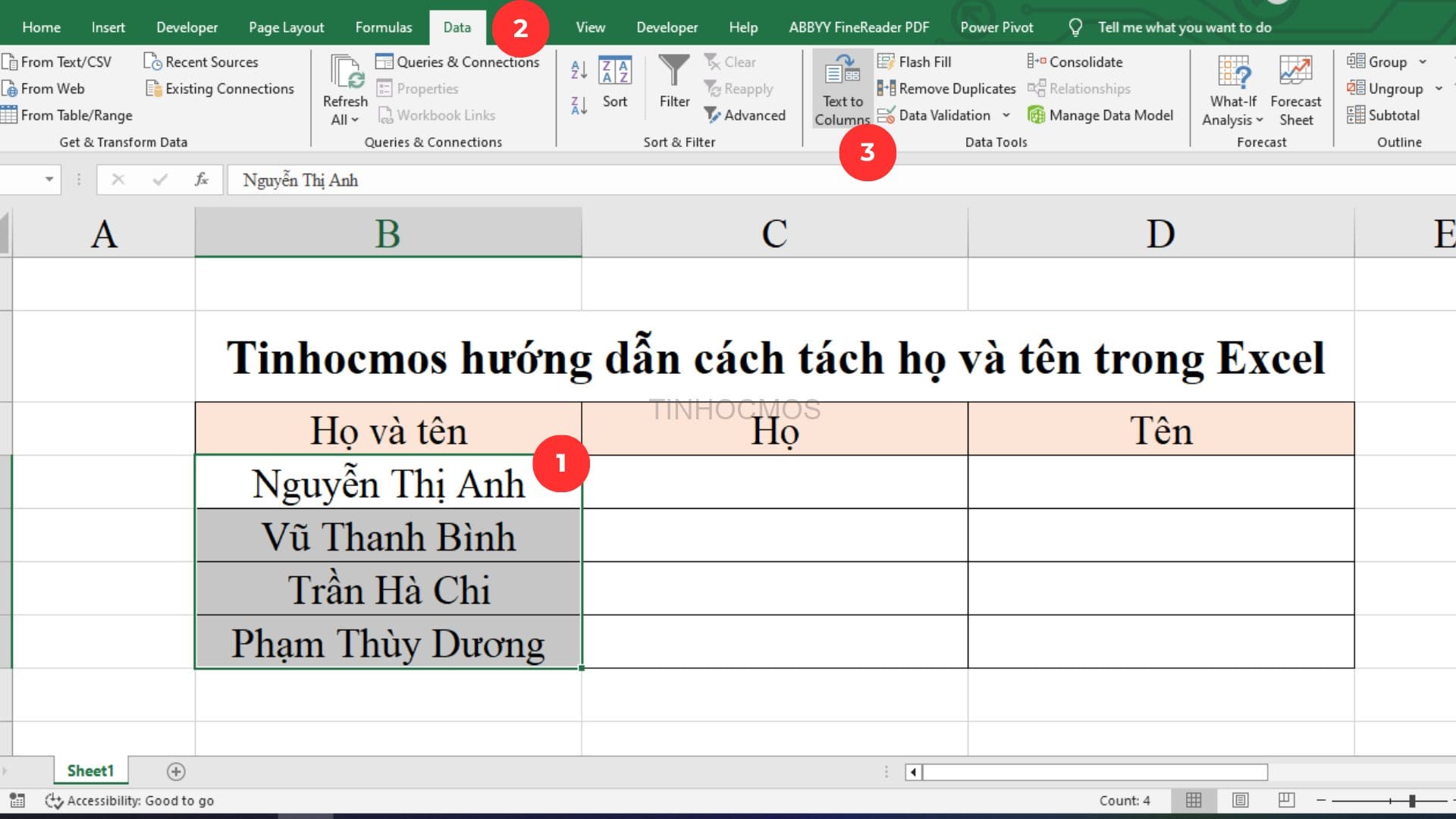Image resolution: width=1456 pixels, height=819 pixels.
Task: Click Forecast Sheet
Action: coord(1296,89)
